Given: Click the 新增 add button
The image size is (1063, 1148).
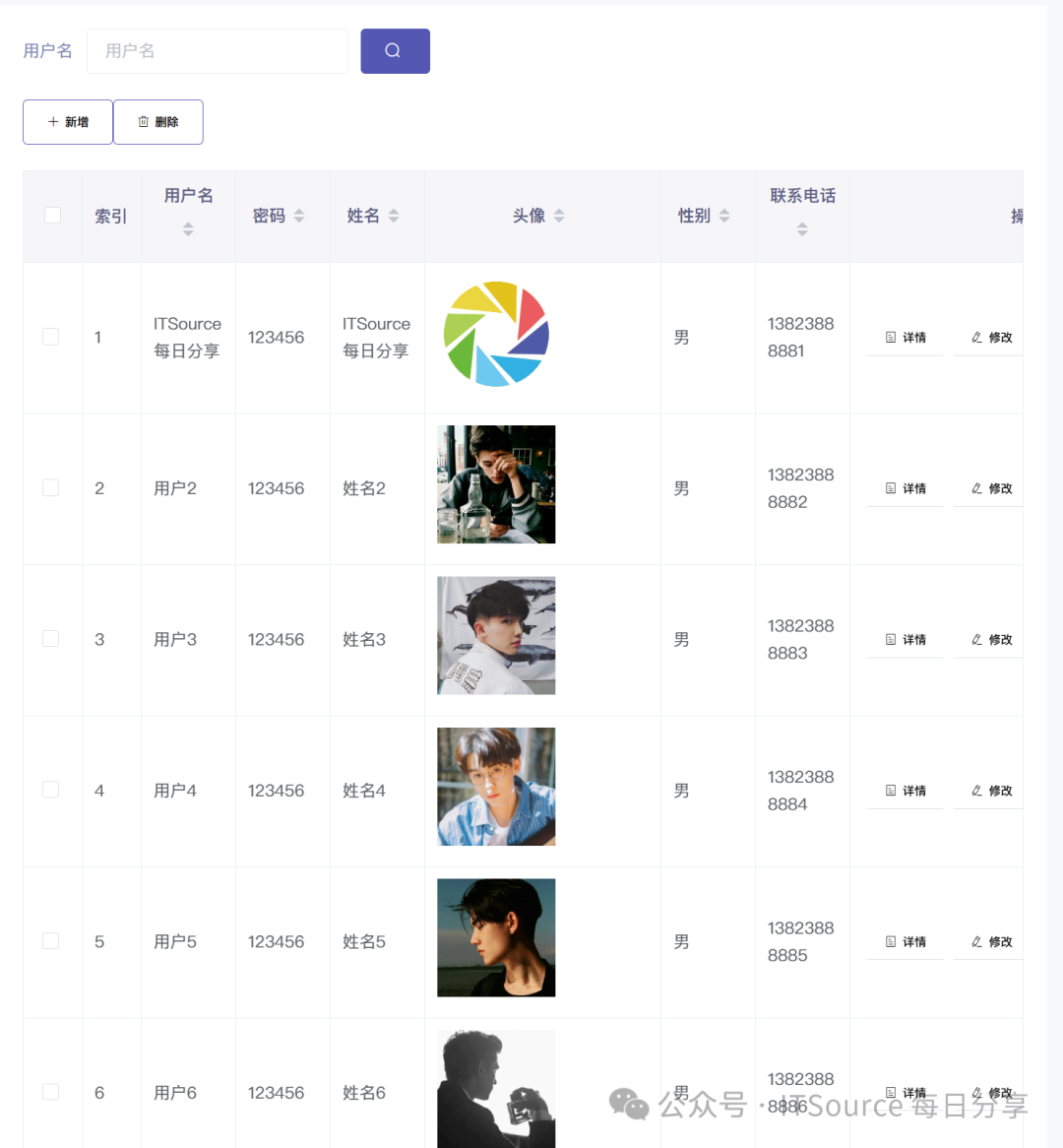Looking at the screenshot, I should [x=68, y=122].
